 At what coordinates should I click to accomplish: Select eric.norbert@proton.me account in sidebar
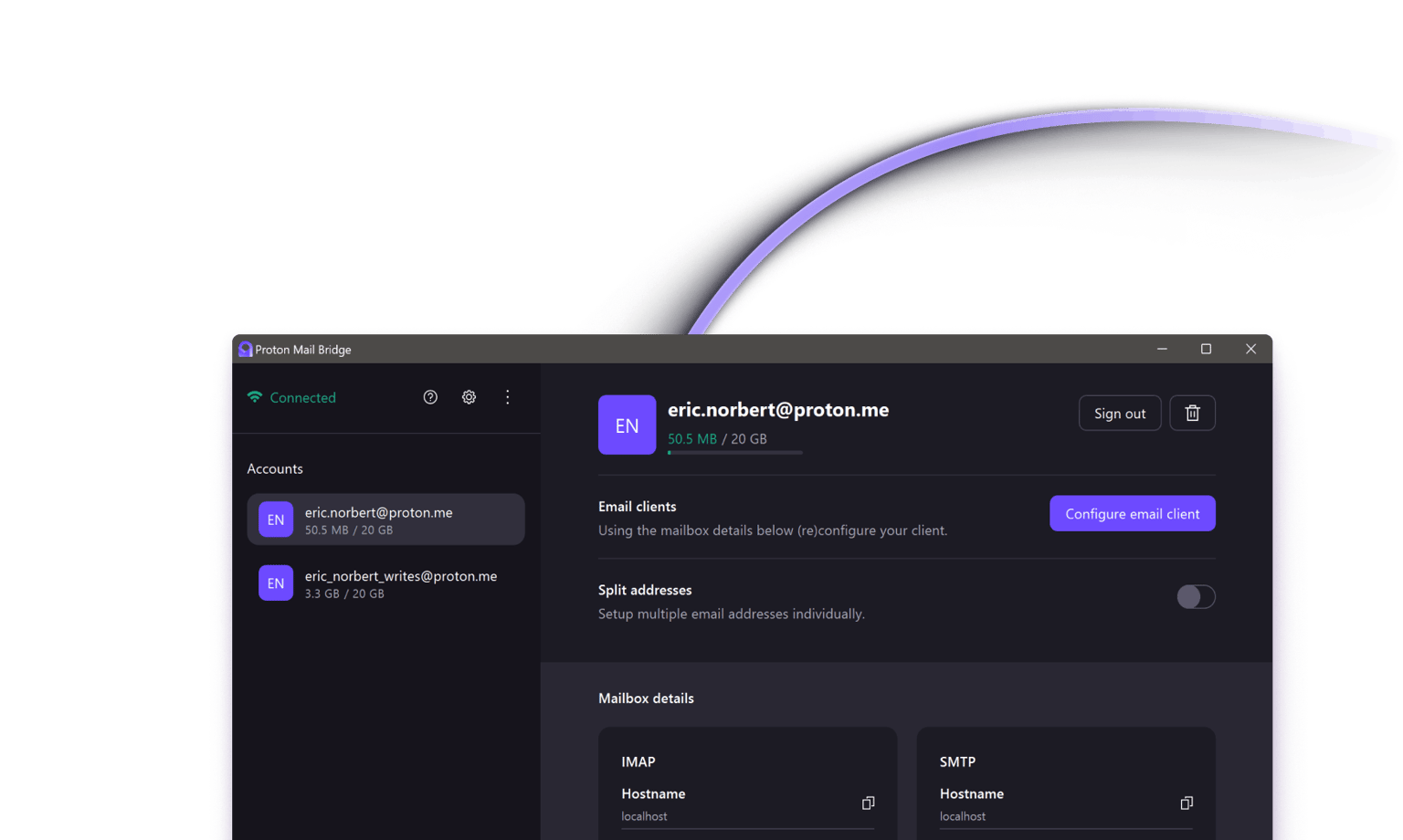(x=385, y=520)
